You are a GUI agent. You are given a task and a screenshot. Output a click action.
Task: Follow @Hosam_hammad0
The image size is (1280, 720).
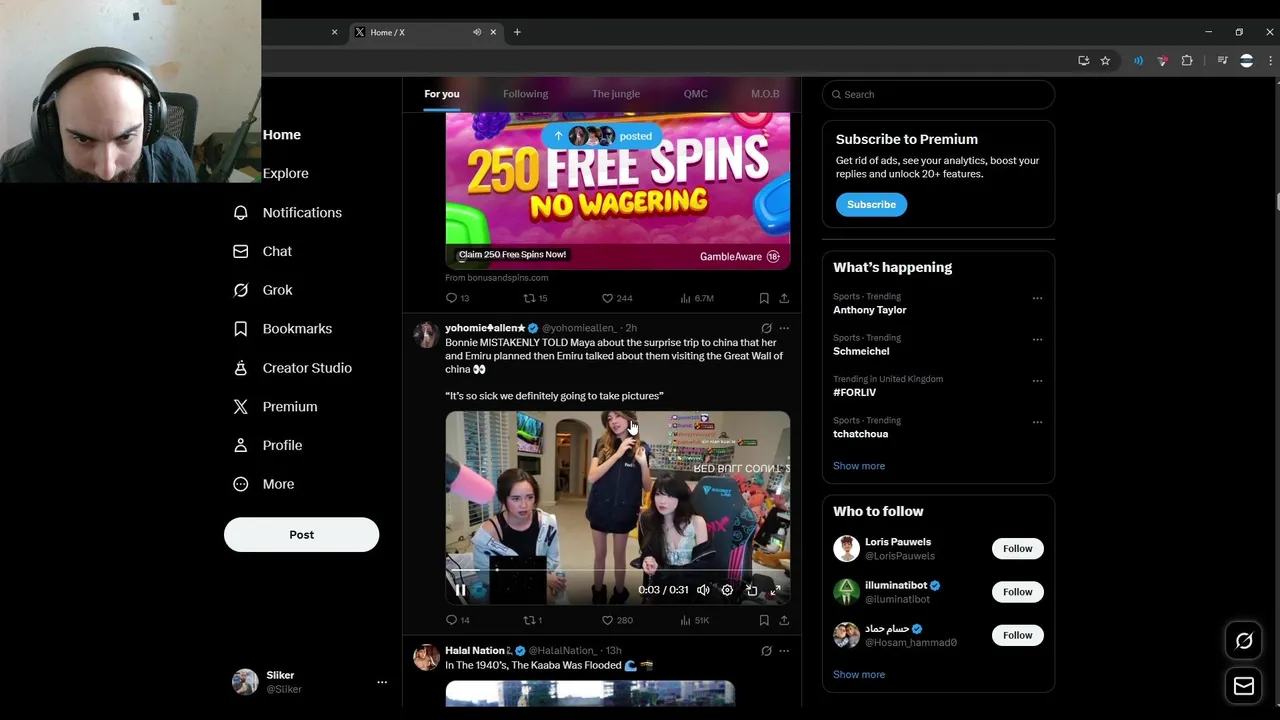pos(1017,635)
